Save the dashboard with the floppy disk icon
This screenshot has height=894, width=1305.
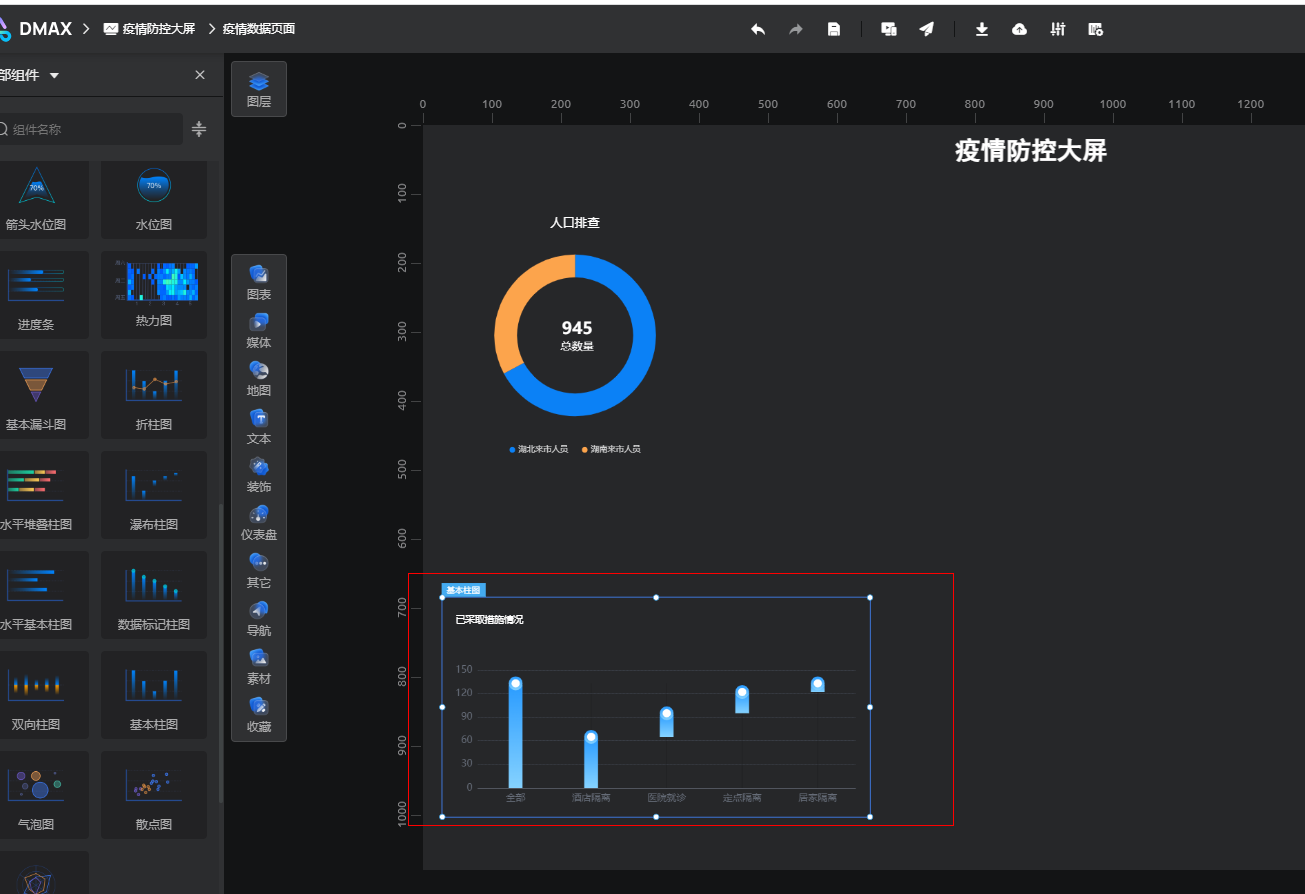click(834, 29)
